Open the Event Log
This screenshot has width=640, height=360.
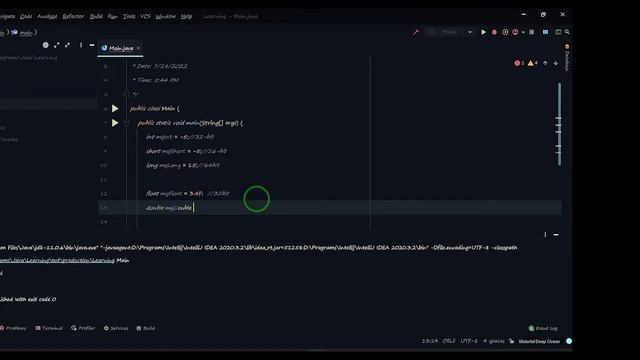click(543, 328)
